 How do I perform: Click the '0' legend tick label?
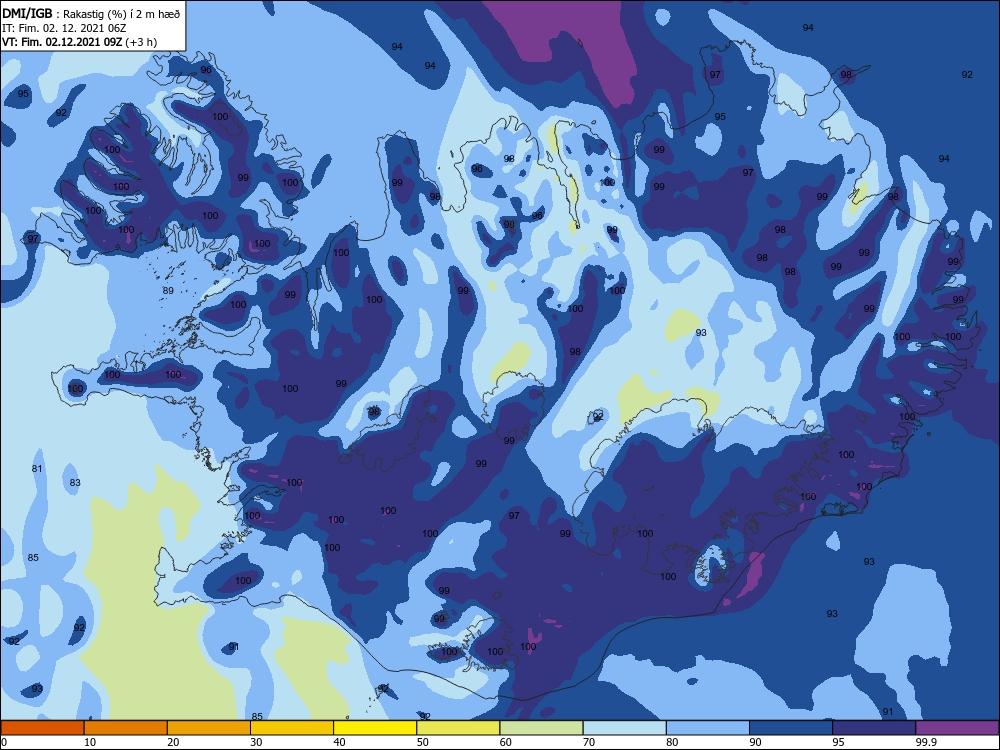point(4,742)
